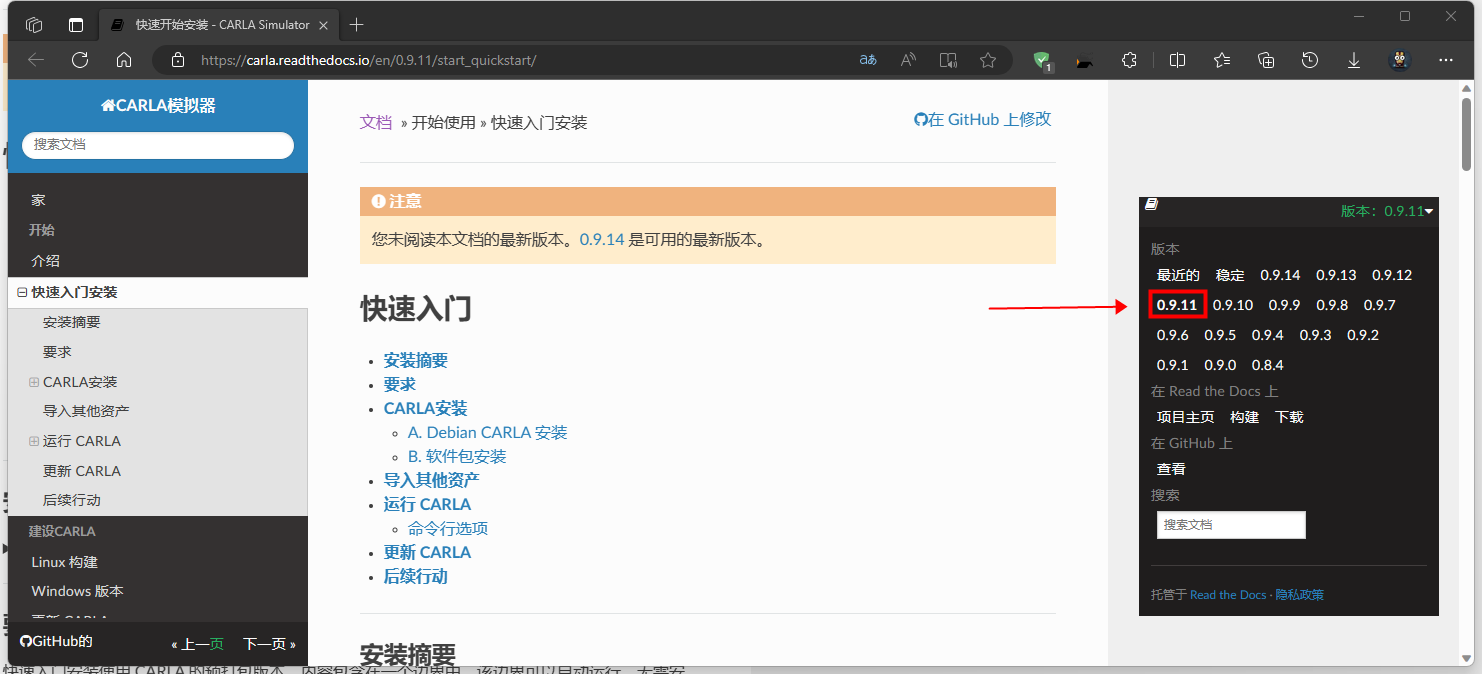Click 隐私政策 link in version panel
1482x674 pixels.
pos(1299,595)
